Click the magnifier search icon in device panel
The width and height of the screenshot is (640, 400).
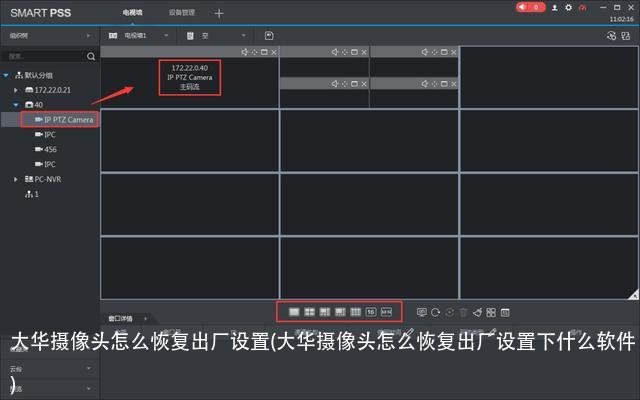click(91, 56)
